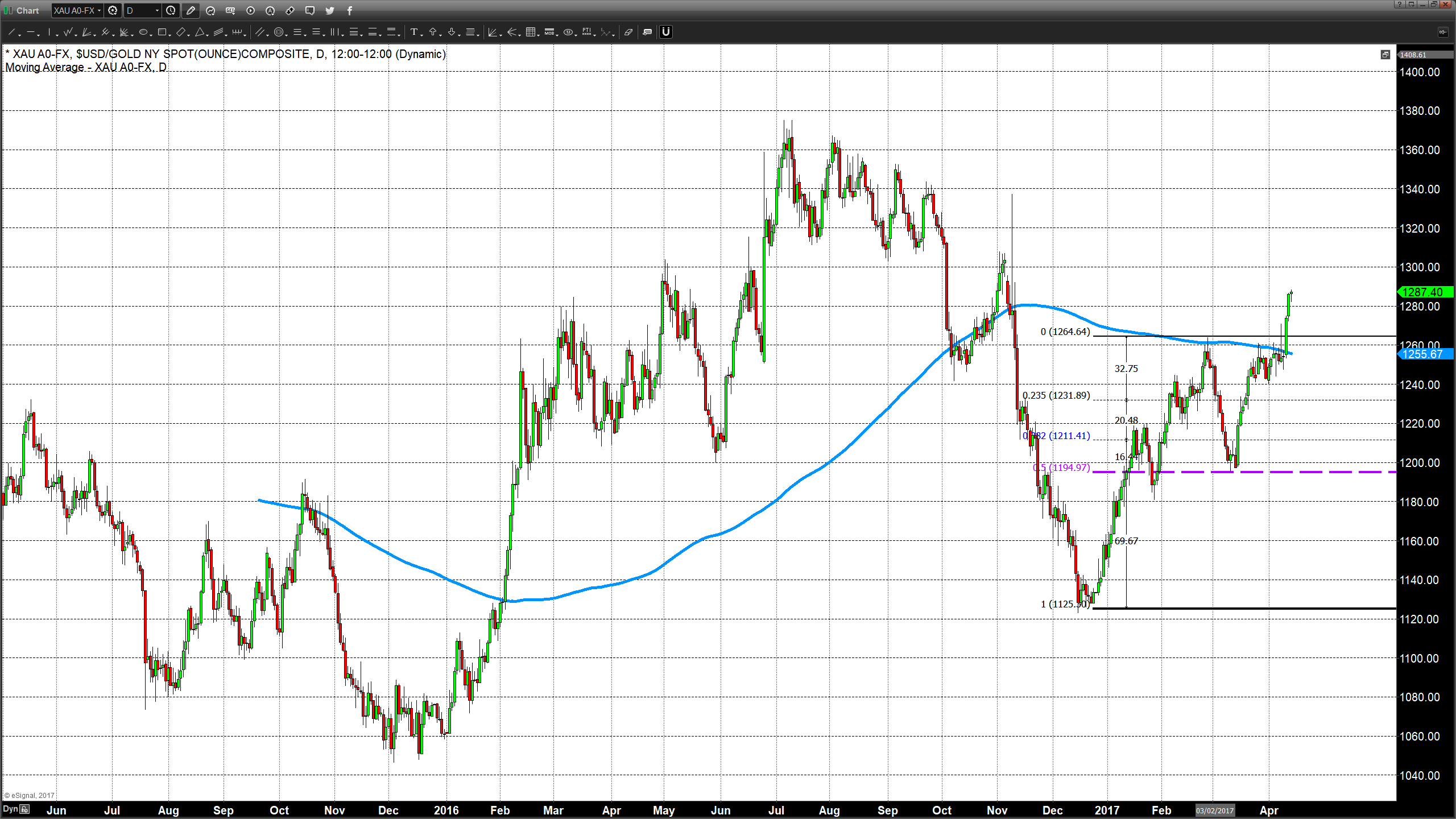The image size is (1456, 819).
Task: Open the XAU A0-FX symbol dropdown
Action: point(77,10)
